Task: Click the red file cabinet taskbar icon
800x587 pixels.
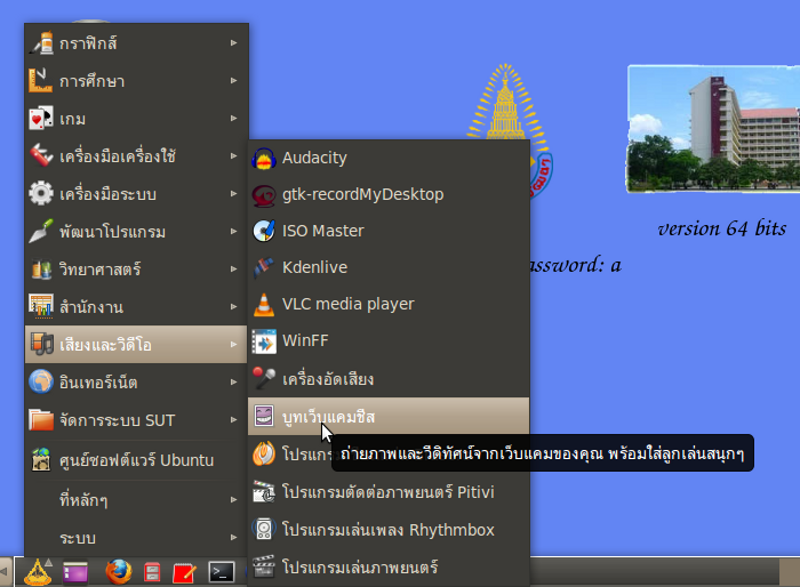Action: (152, 572)
